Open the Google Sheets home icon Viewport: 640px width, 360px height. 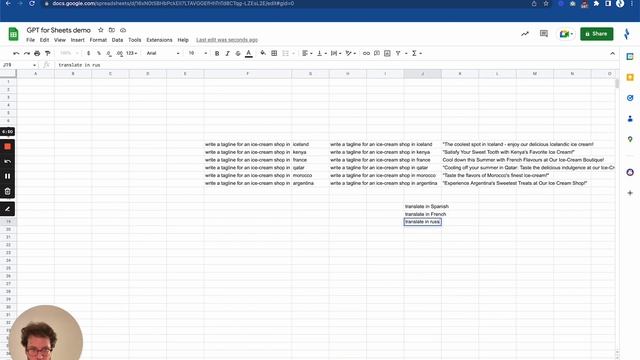tap(13, 34)
